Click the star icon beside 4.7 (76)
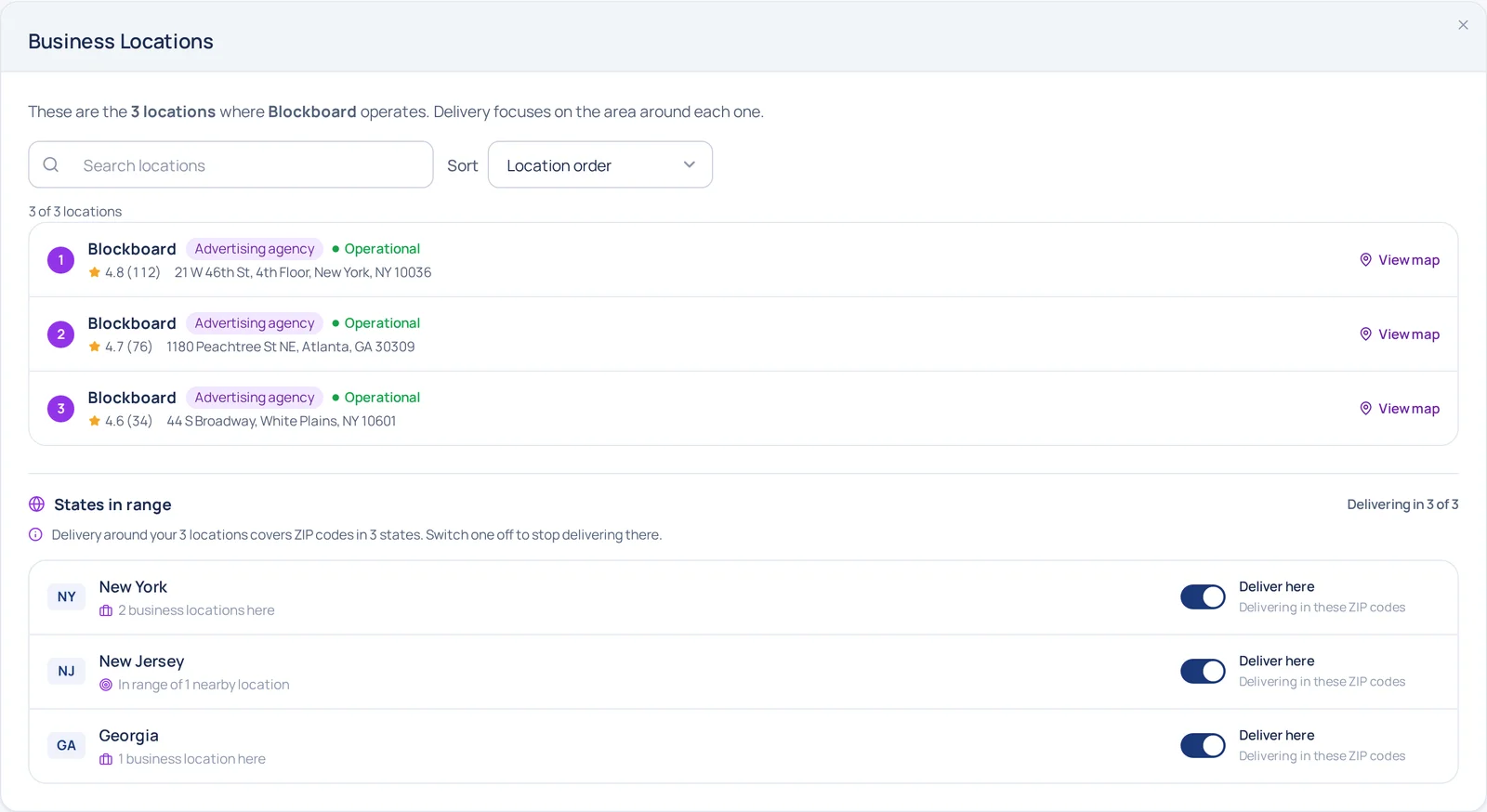 [95, 347]
